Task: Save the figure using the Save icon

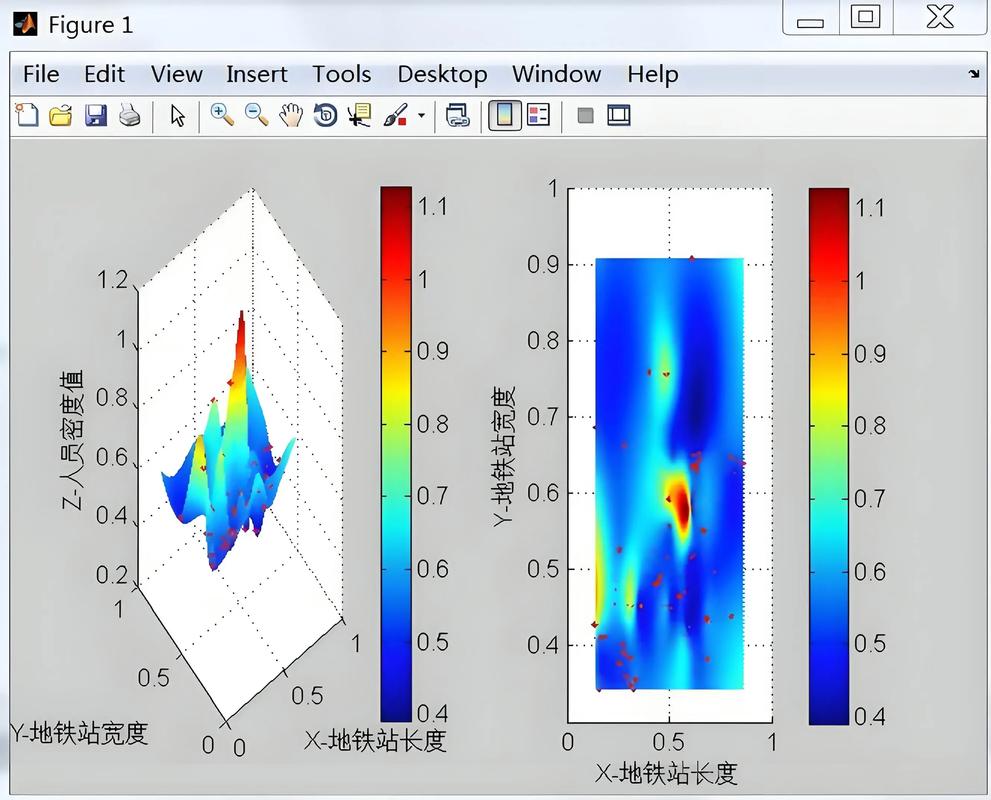Action: [x=94, y=115]
